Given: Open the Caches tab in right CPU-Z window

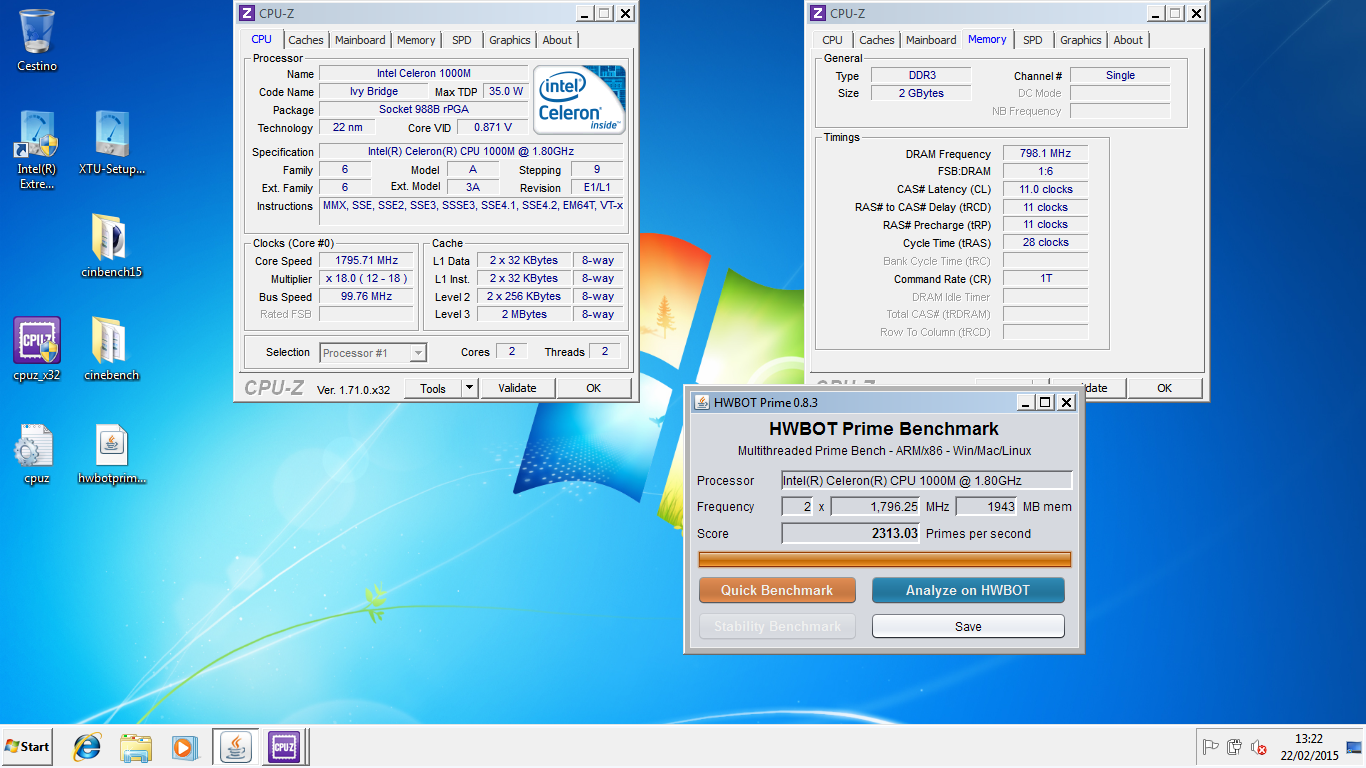Looking at the screenshot, I should click(877, 40).
